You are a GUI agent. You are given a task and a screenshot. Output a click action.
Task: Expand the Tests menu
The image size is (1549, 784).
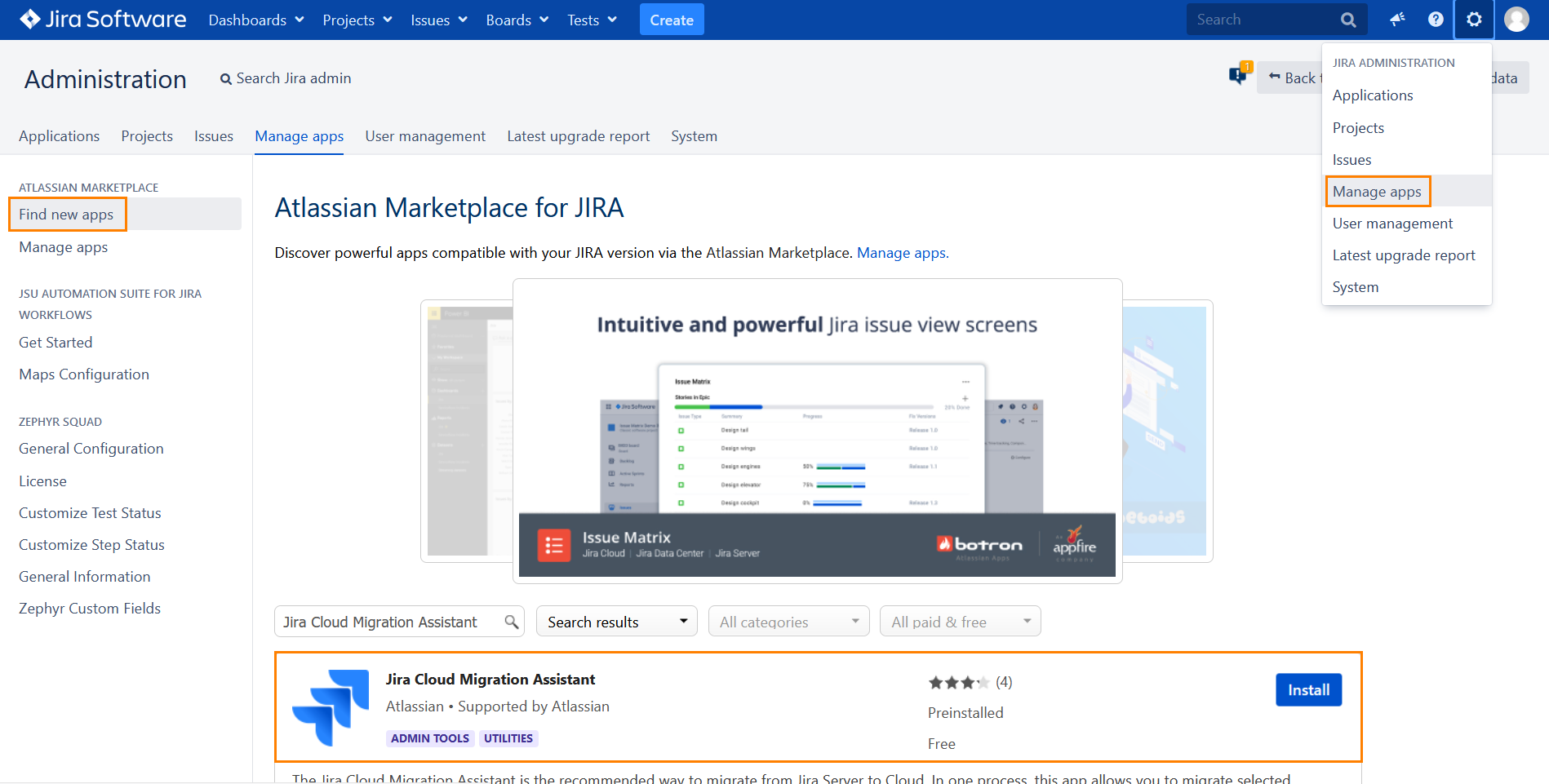[593, 20]
